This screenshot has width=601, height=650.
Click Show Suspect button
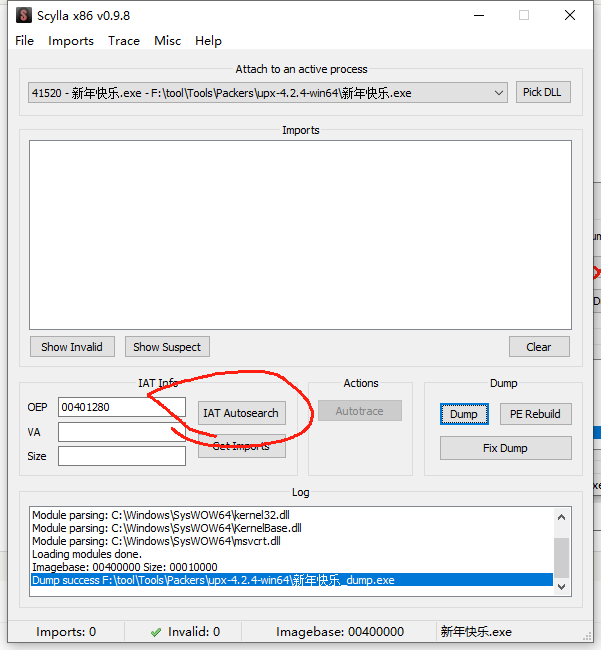(x=167, y=347)
